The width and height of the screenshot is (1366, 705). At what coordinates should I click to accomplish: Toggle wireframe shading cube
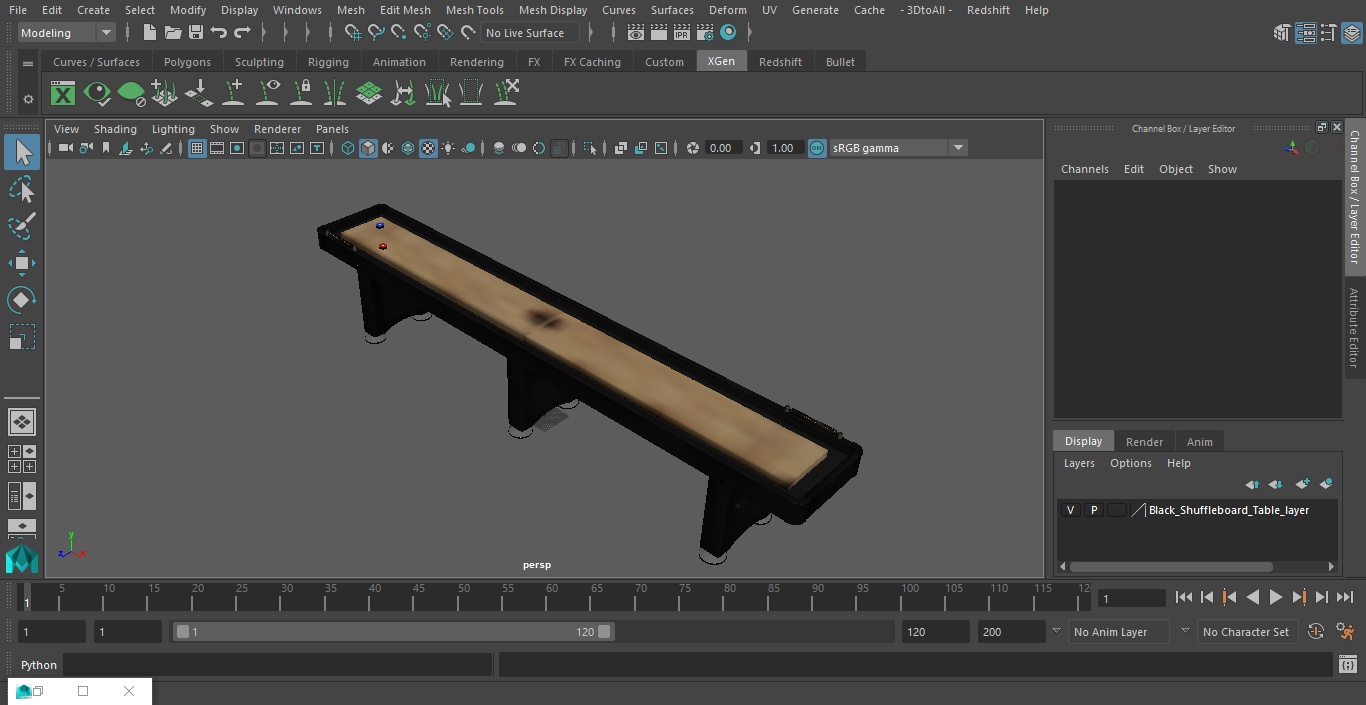(347, 148)
